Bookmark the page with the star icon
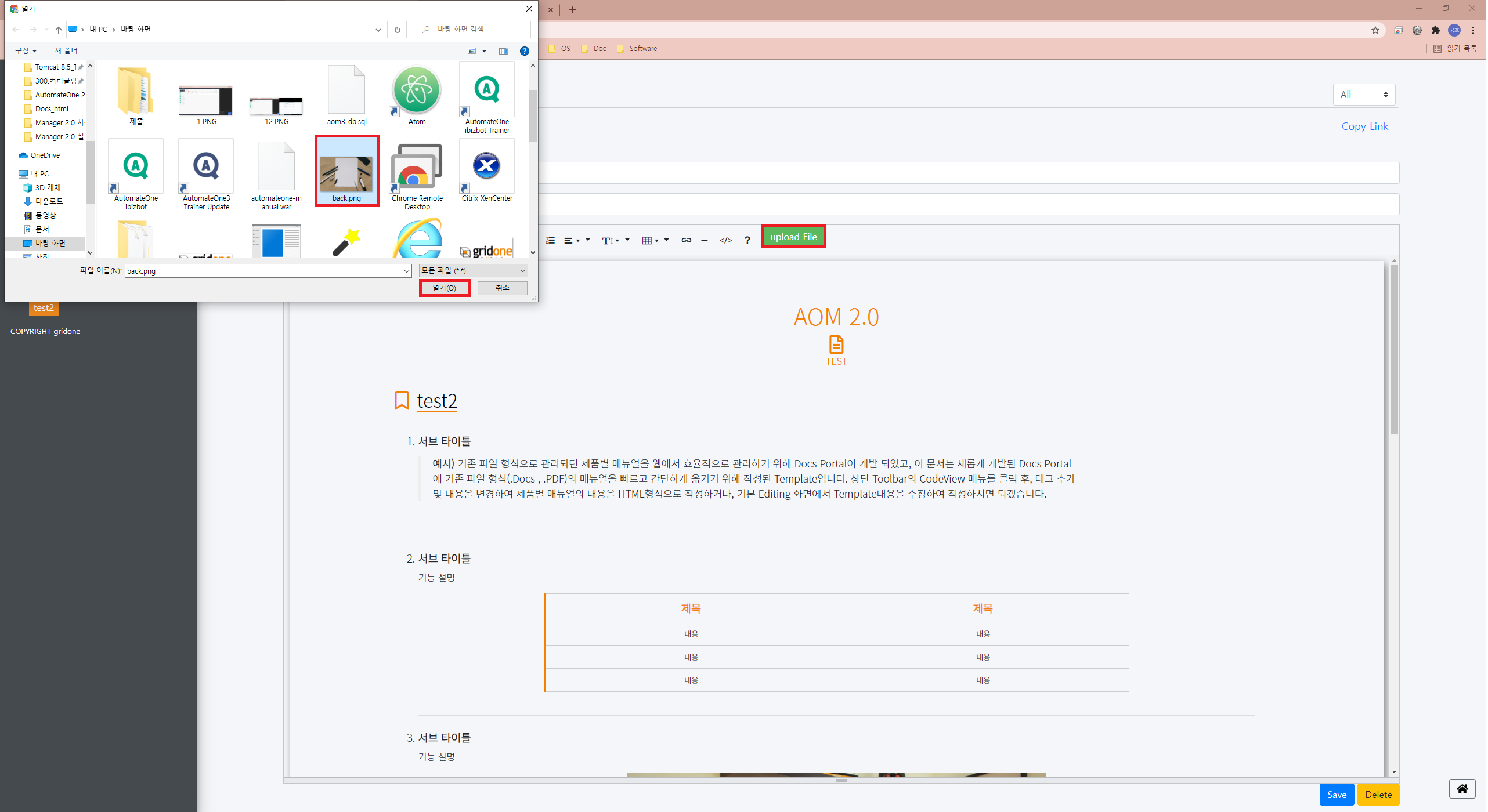This screenshot has width=1488, height=812. (1375, 30)
